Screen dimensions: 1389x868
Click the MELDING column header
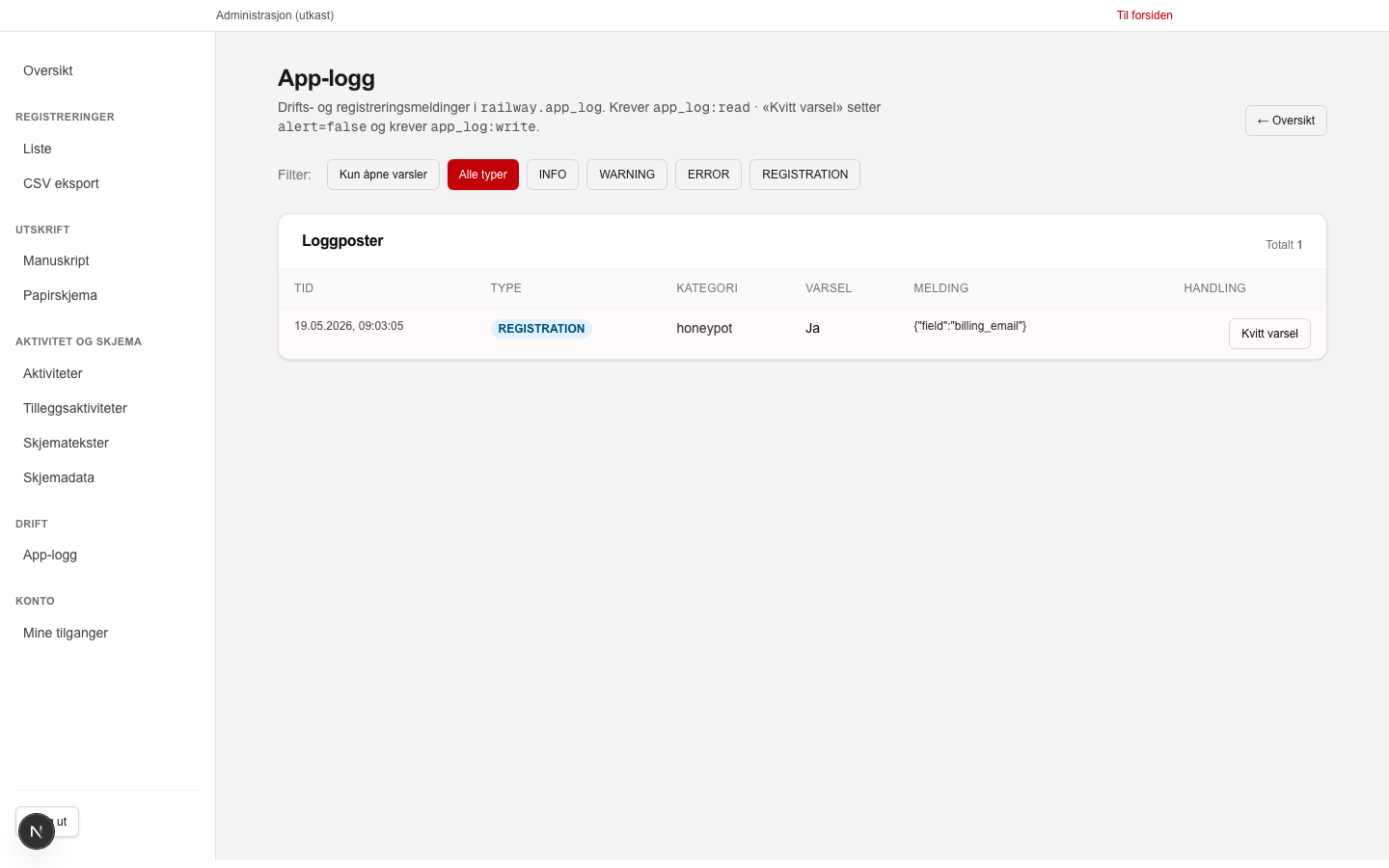click(940, 288)
